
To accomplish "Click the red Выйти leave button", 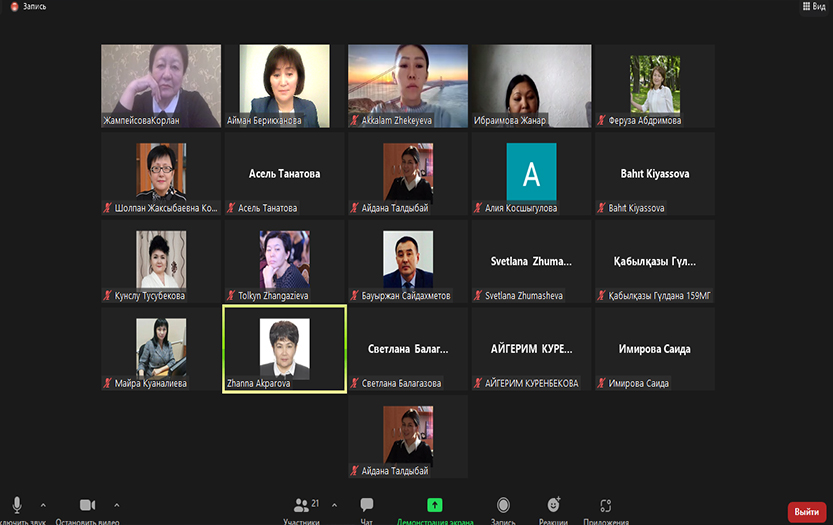I will pos(806,511).
